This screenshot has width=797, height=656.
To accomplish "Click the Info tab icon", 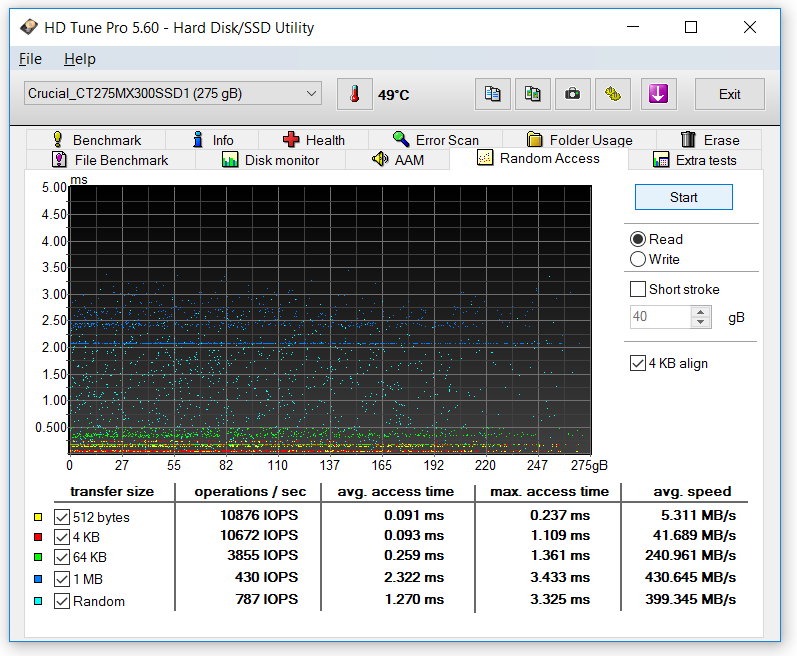I will tap(198, 139).
